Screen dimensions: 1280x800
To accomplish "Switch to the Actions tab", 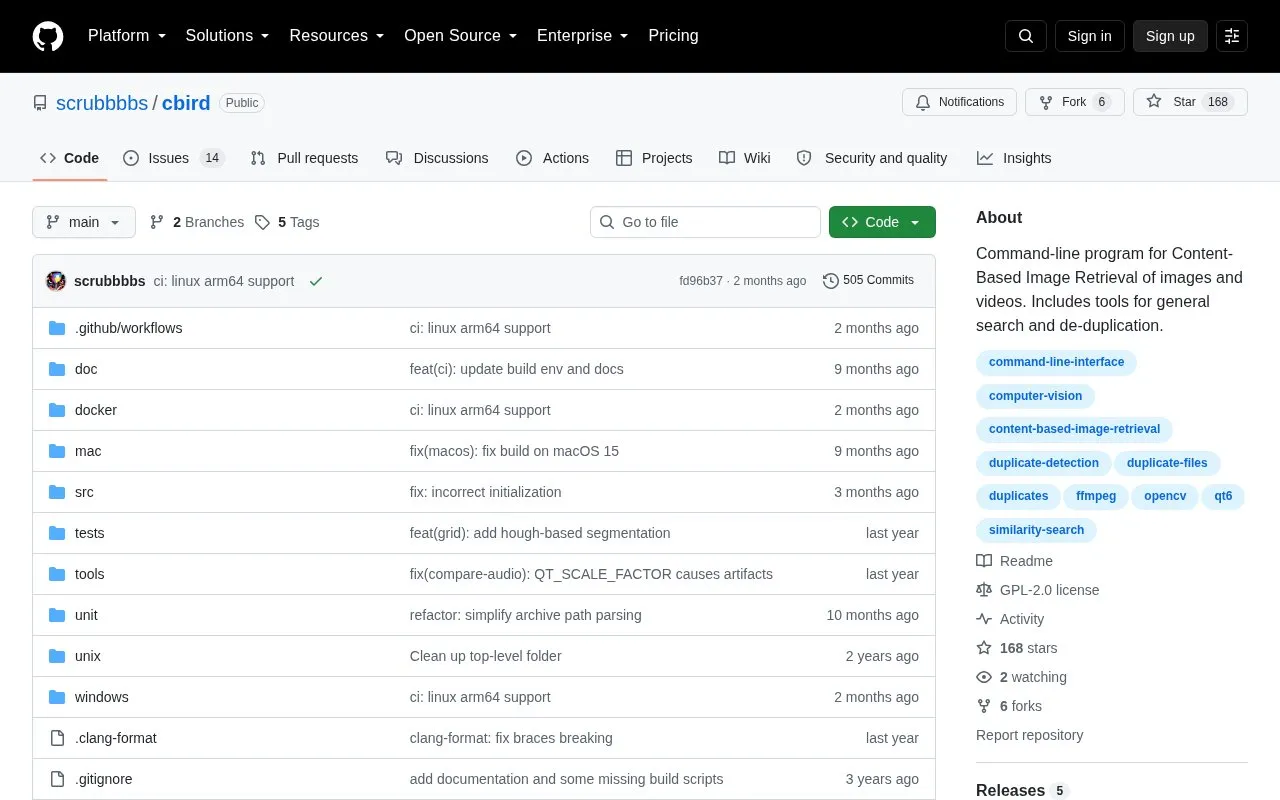I will click(x=552, y=158).
